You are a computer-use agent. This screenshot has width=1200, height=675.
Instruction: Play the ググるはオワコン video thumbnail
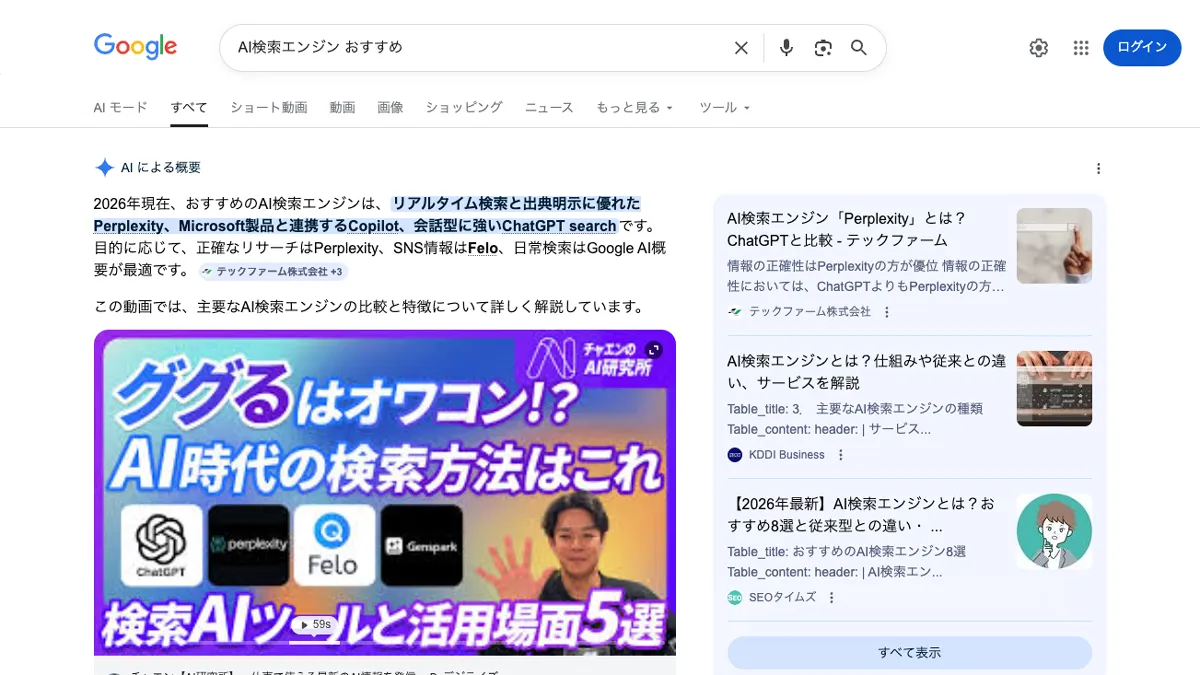click(x=385, y=492)
